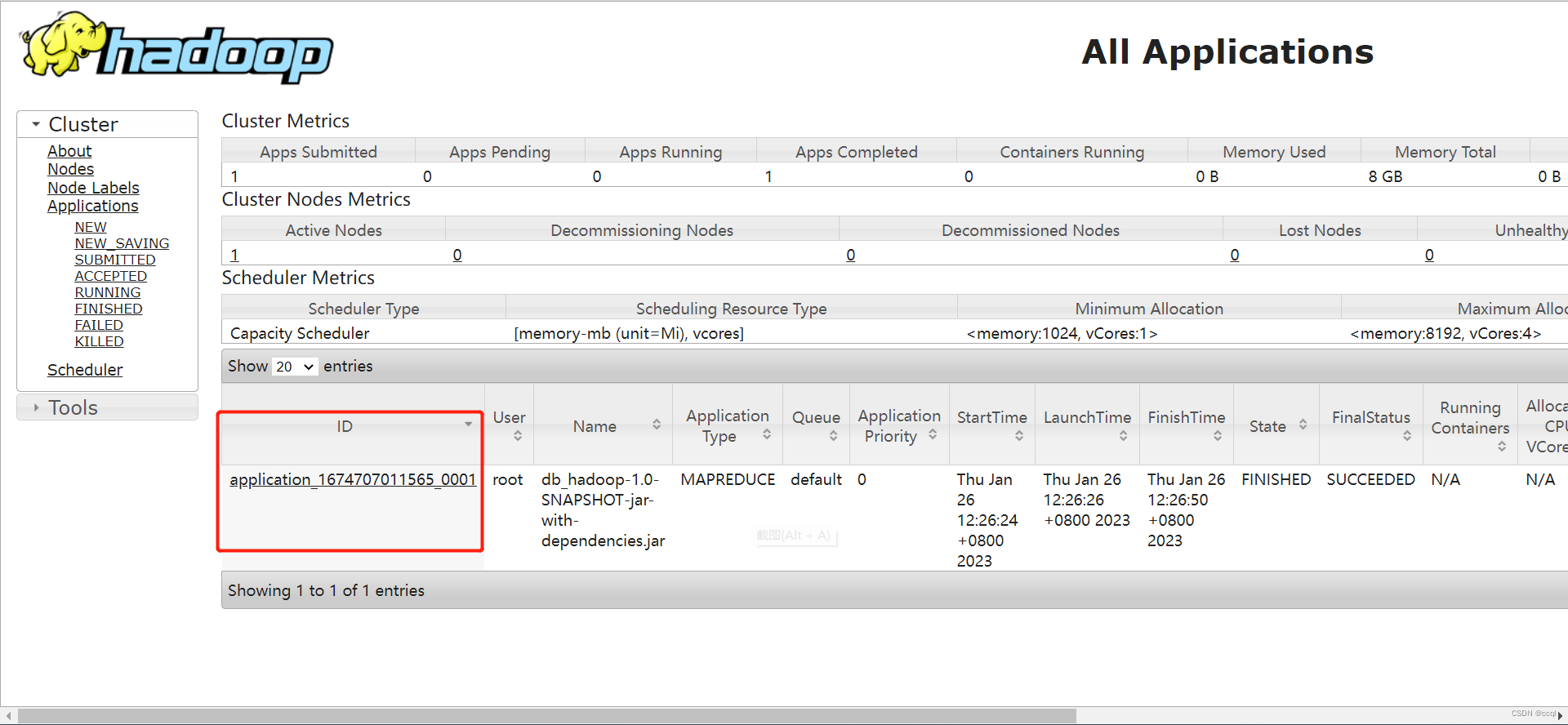
Task: Sort by LaunchTime column arrows
Action: point(1124,436)
